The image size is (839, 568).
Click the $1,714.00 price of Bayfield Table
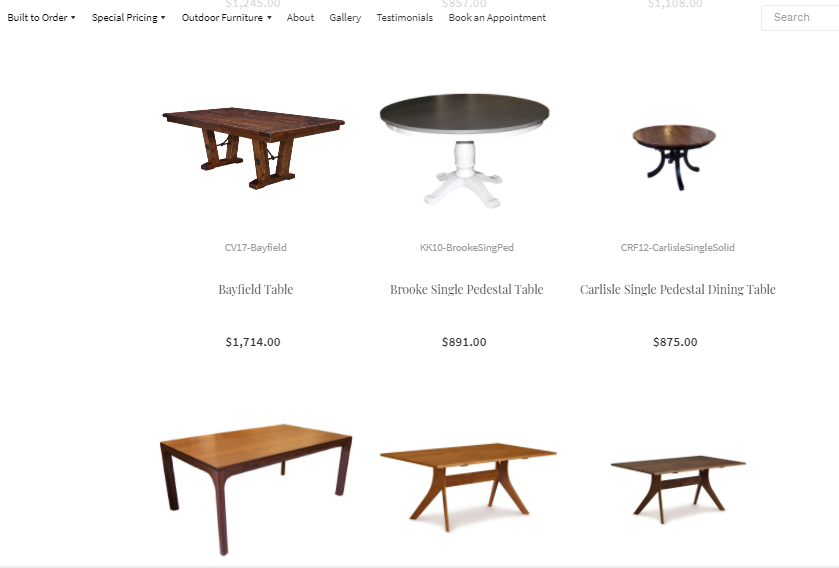tap(253, 342)
